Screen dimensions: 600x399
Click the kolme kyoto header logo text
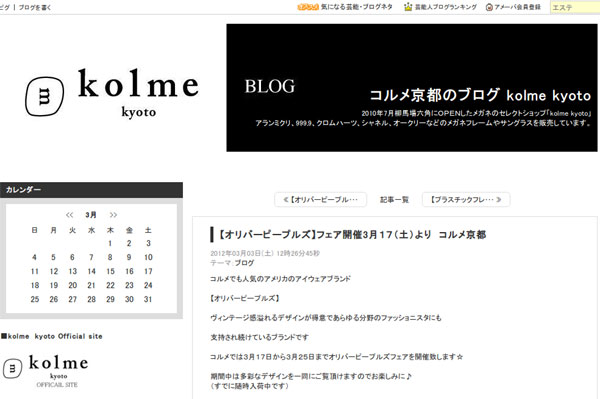tap(139, 93)
